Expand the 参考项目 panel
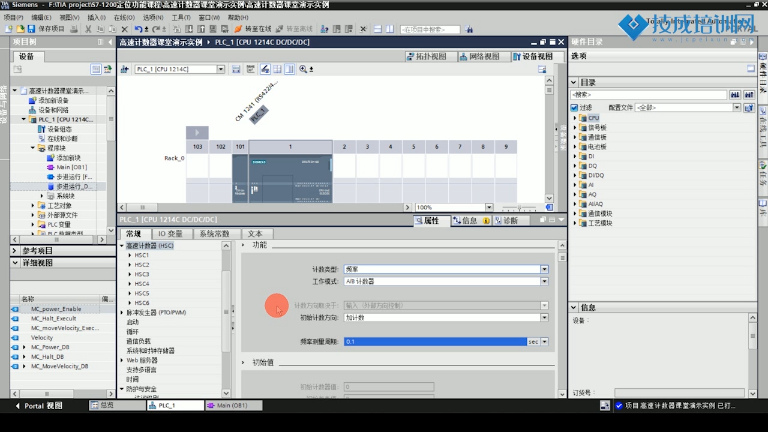This screenshot has height=432, width=768. [x=15, y=250]
